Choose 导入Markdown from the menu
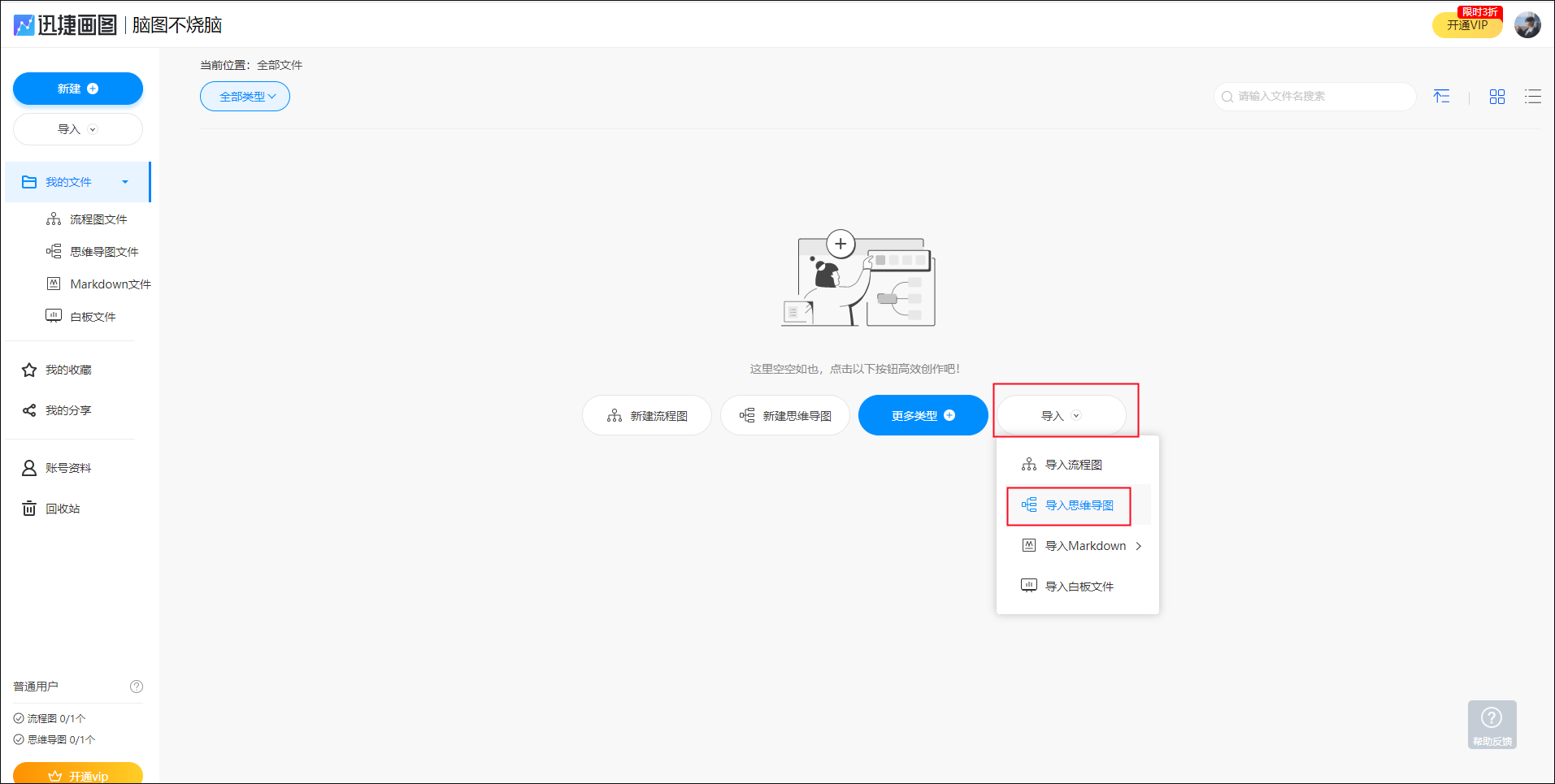The width and height of the screenshot is (1555, 784). (1078, 546)
